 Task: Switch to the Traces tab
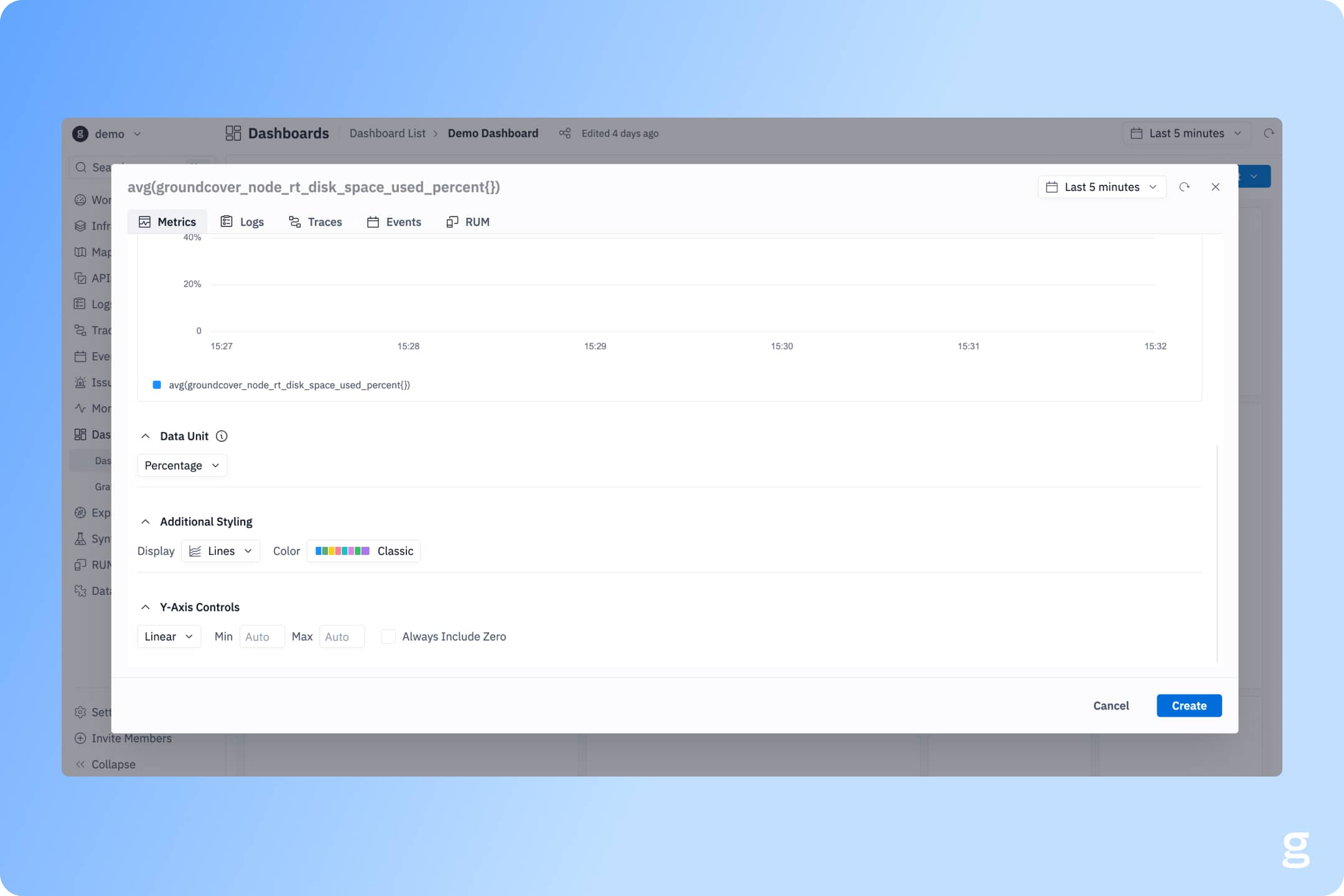315,222
